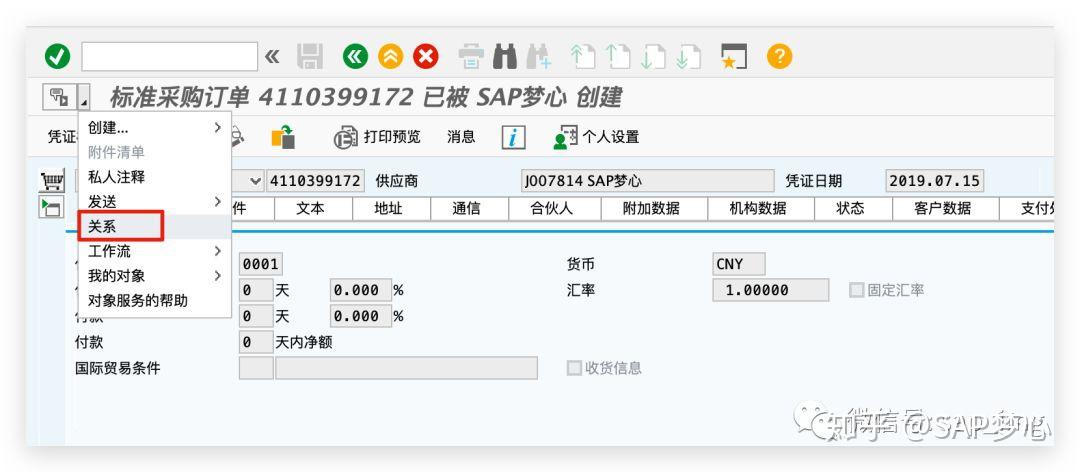Viewport: 1080px width, 472px height.
Task: Click the Print icon
Action: tap(471, 57)
